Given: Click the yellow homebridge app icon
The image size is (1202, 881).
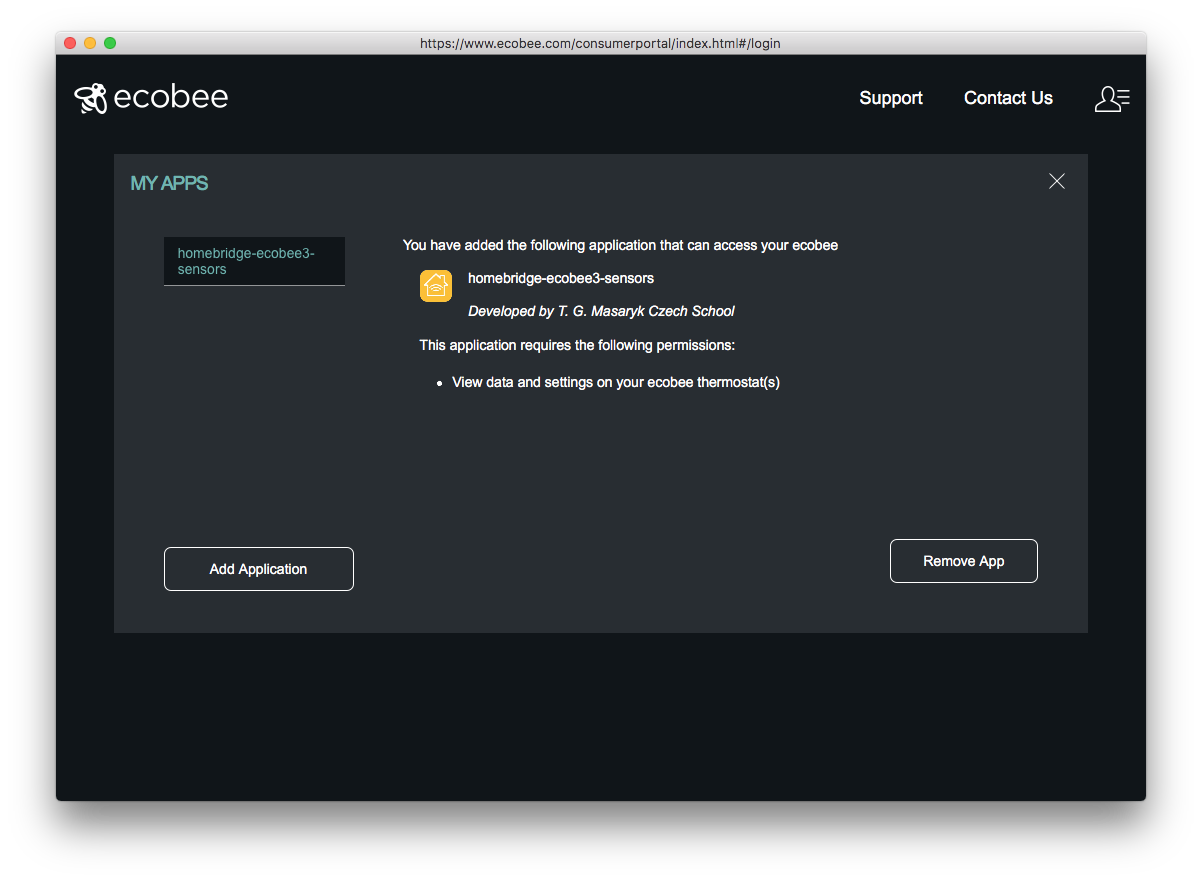Looking at the screenshot, I should tap(436, 286).
